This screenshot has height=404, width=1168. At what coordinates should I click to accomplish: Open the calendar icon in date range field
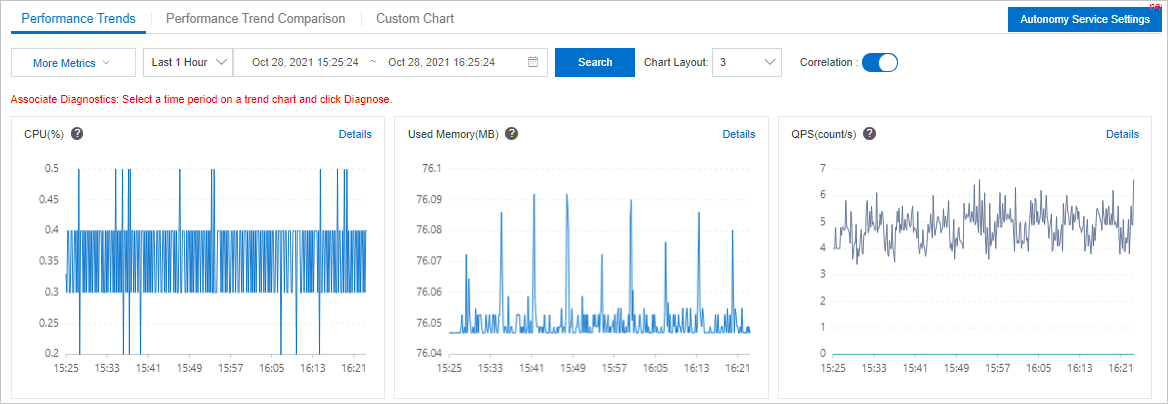click(533, 63)
